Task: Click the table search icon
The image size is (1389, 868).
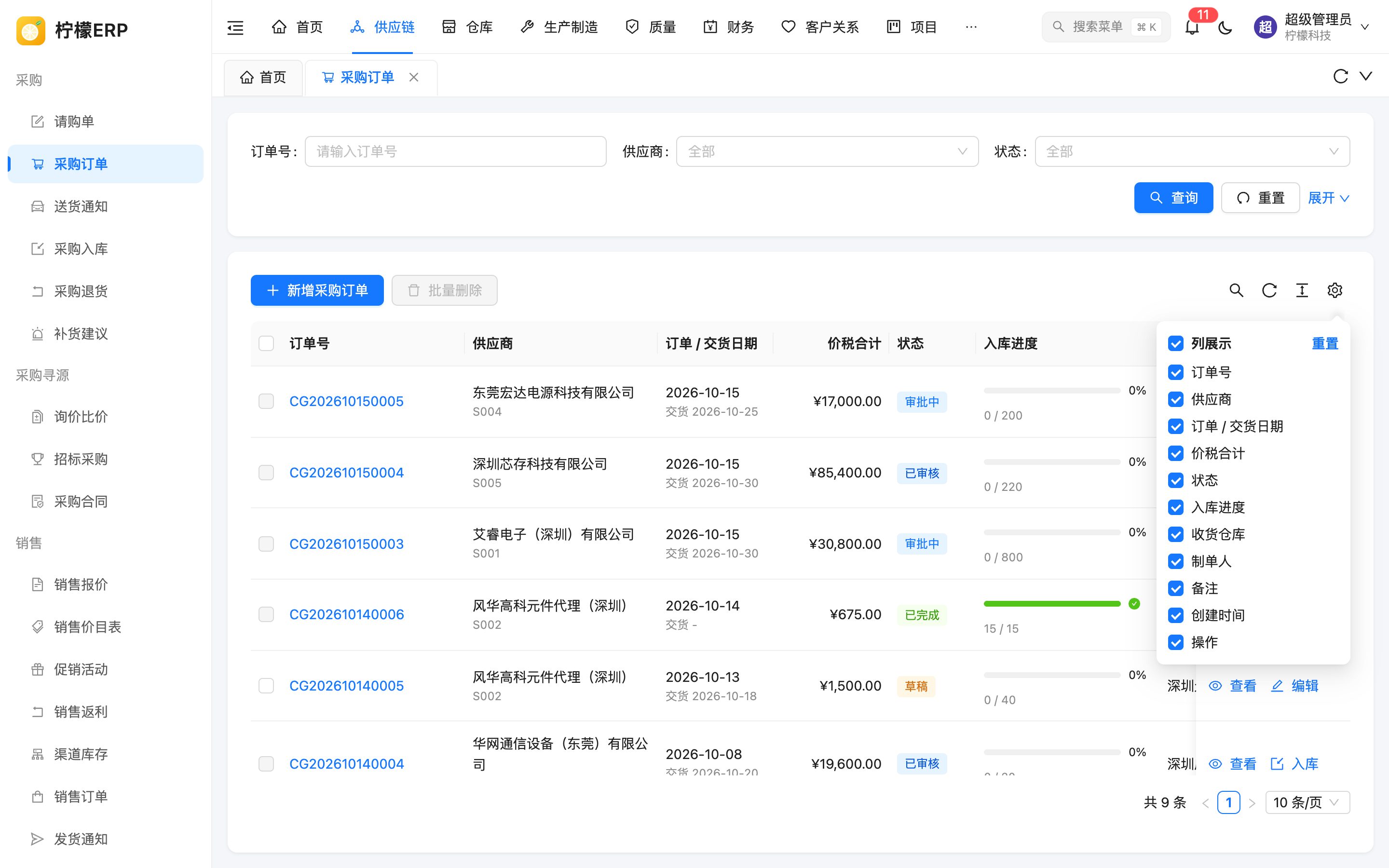Action: 1236,290
